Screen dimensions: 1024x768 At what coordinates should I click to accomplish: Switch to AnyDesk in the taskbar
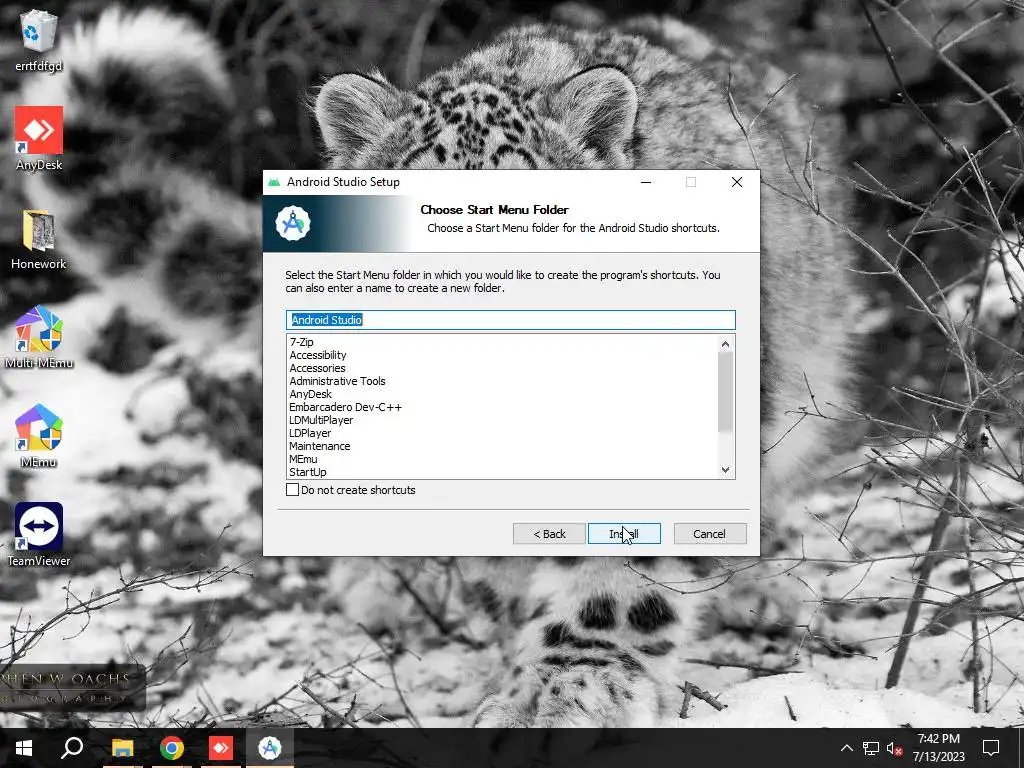coord(221,748)
